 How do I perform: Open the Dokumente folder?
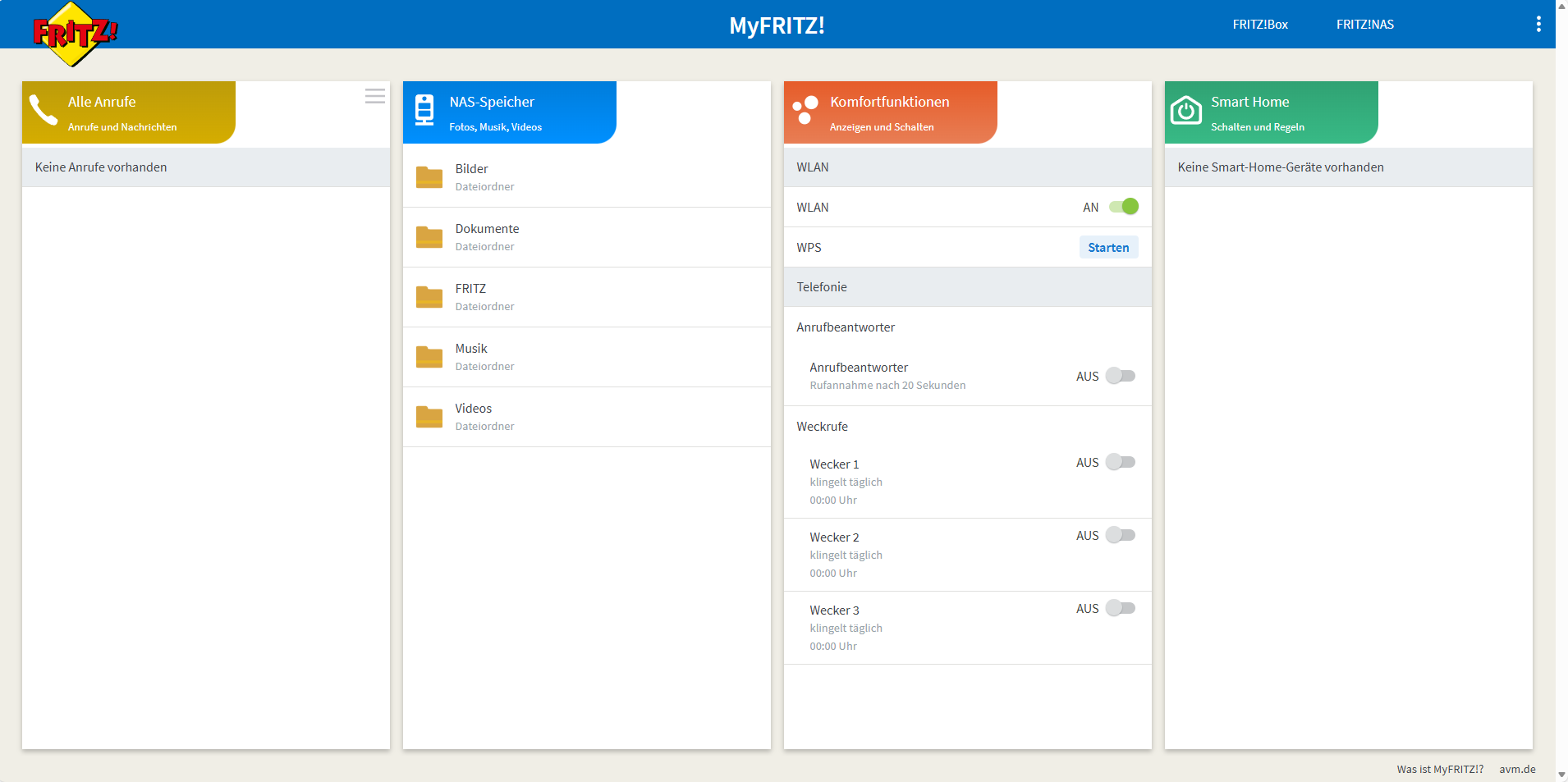tap(586, 237)
